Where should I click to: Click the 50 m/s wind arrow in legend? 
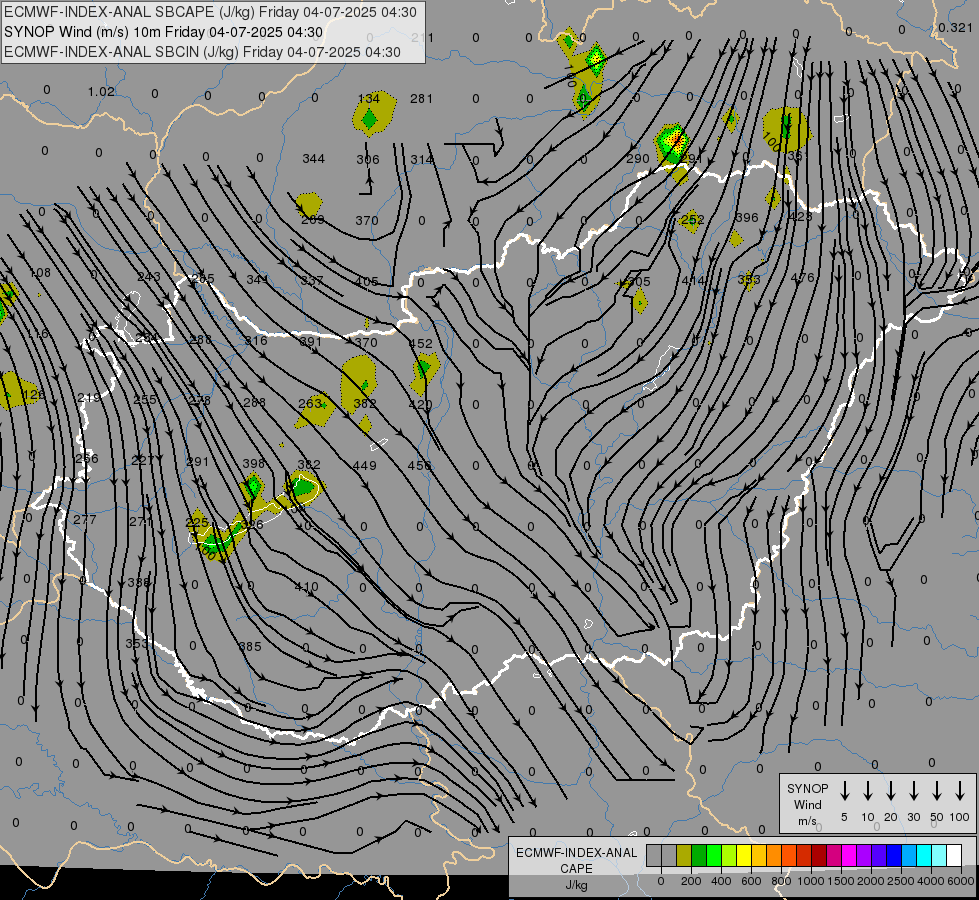tap(937, 791)
